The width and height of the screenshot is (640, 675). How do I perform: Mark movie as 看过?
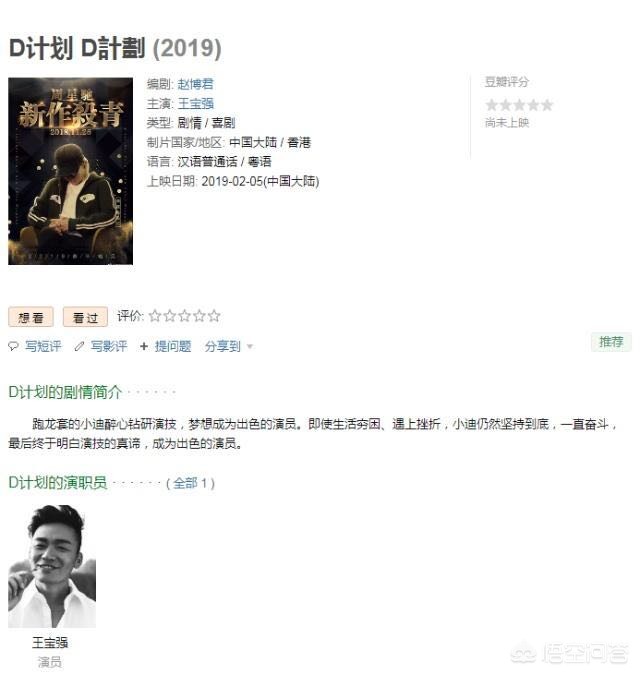(x=85, y=317)
